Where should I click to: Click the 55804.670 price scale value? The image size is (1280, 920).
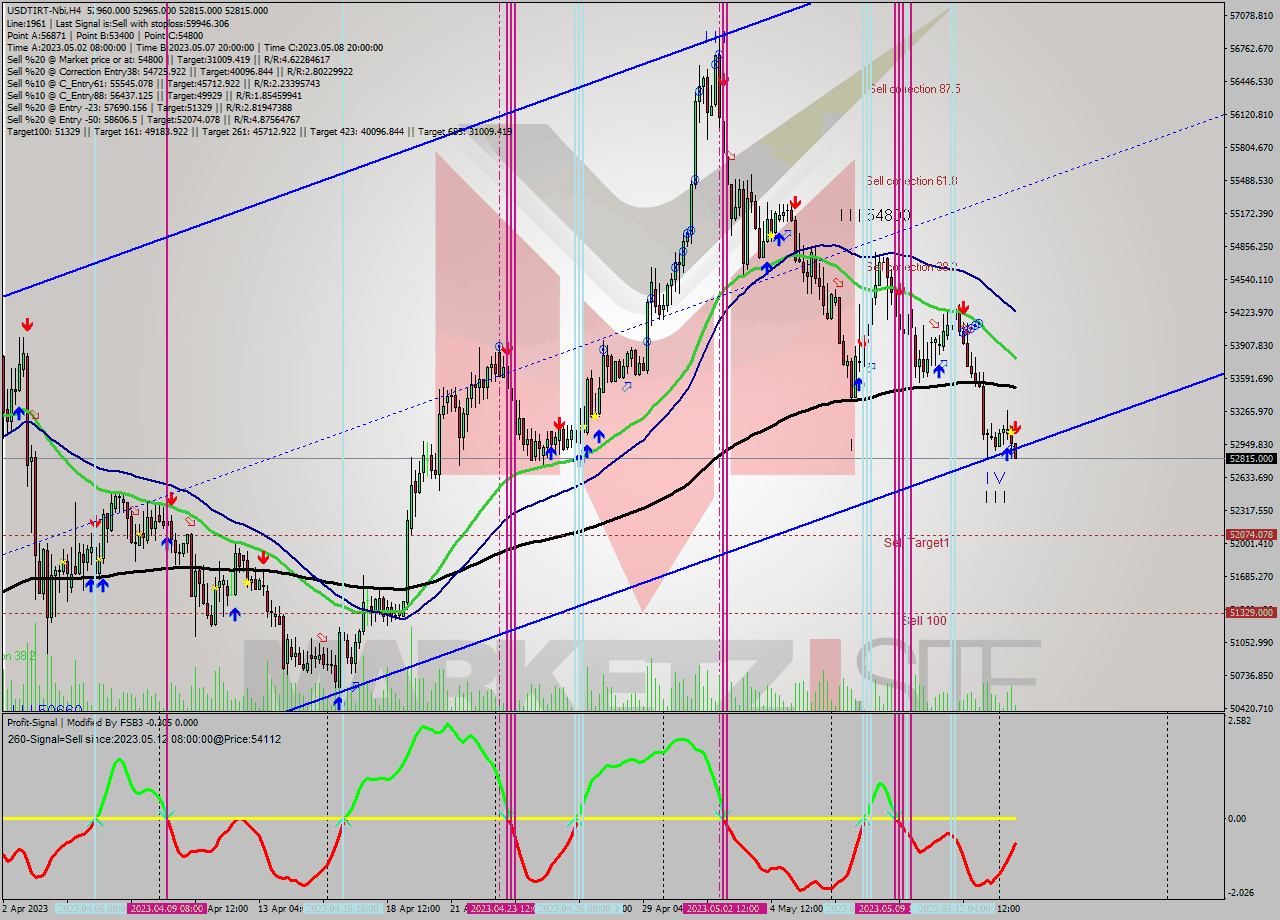[x=1251, y=148]
